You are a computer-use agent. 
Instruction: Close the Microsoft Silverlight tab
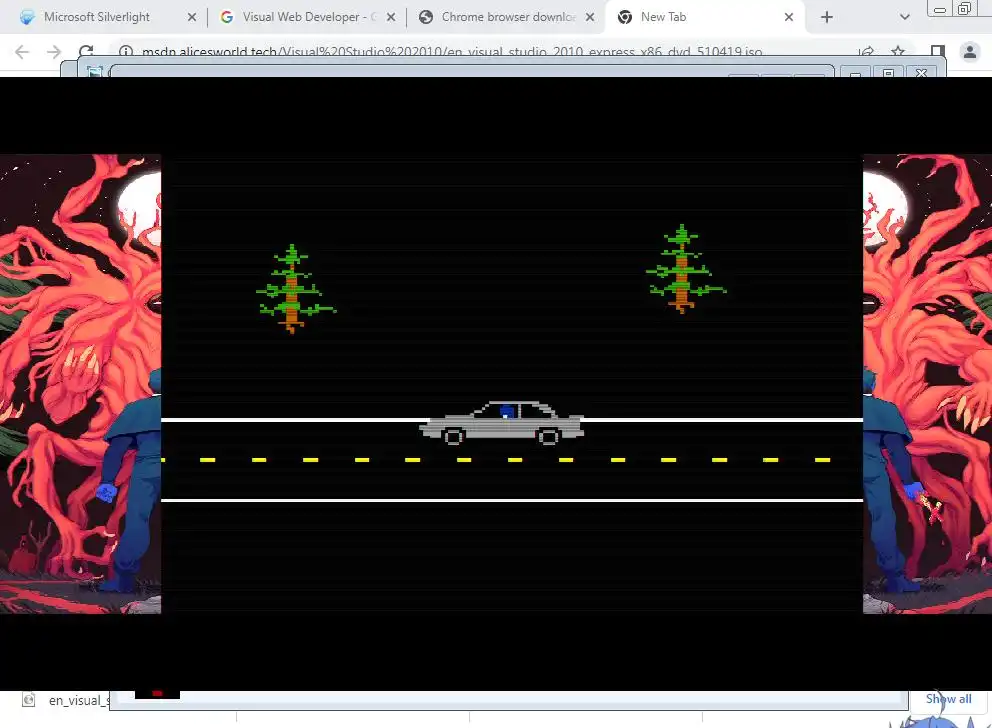192,18
